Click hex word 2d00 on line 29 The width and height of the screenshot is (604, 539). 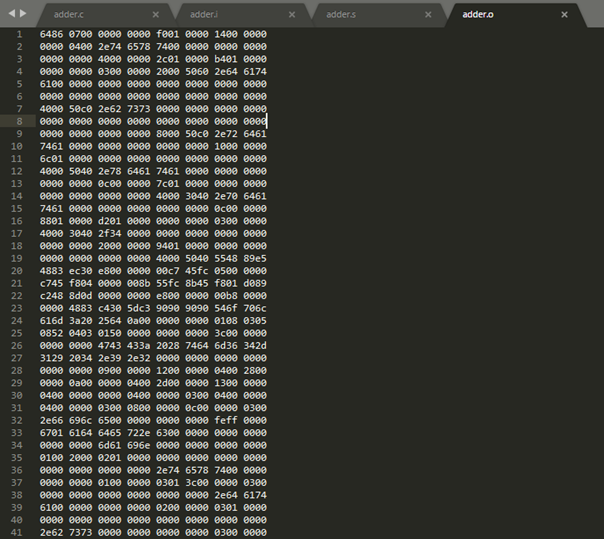(x=168, y=383)
